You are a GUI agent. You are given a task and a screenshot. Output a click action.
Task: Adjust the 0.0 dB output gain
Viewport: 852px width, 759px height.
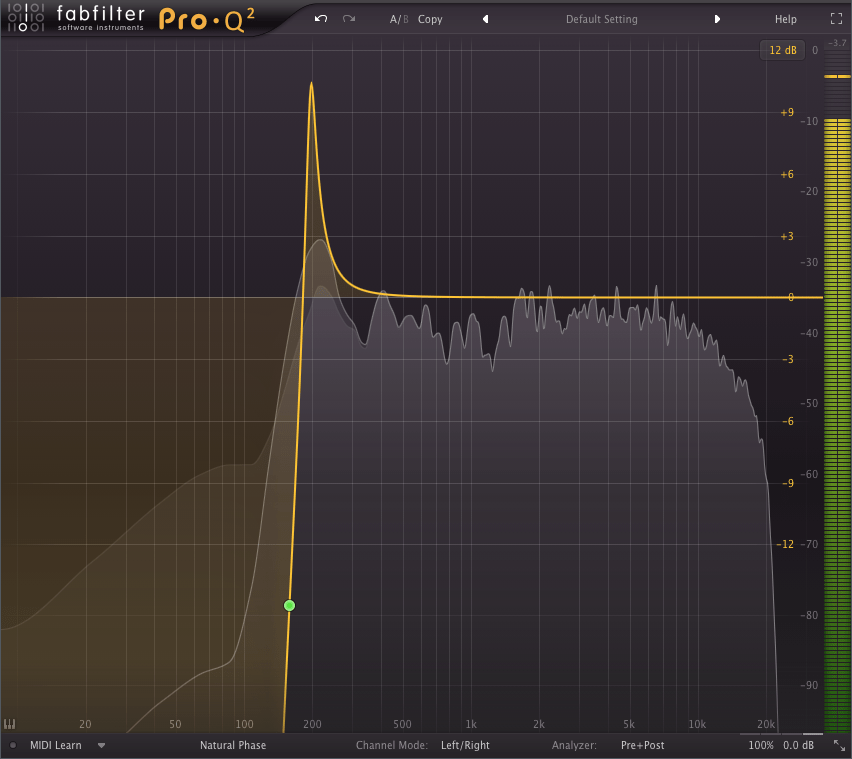point(798,745)
